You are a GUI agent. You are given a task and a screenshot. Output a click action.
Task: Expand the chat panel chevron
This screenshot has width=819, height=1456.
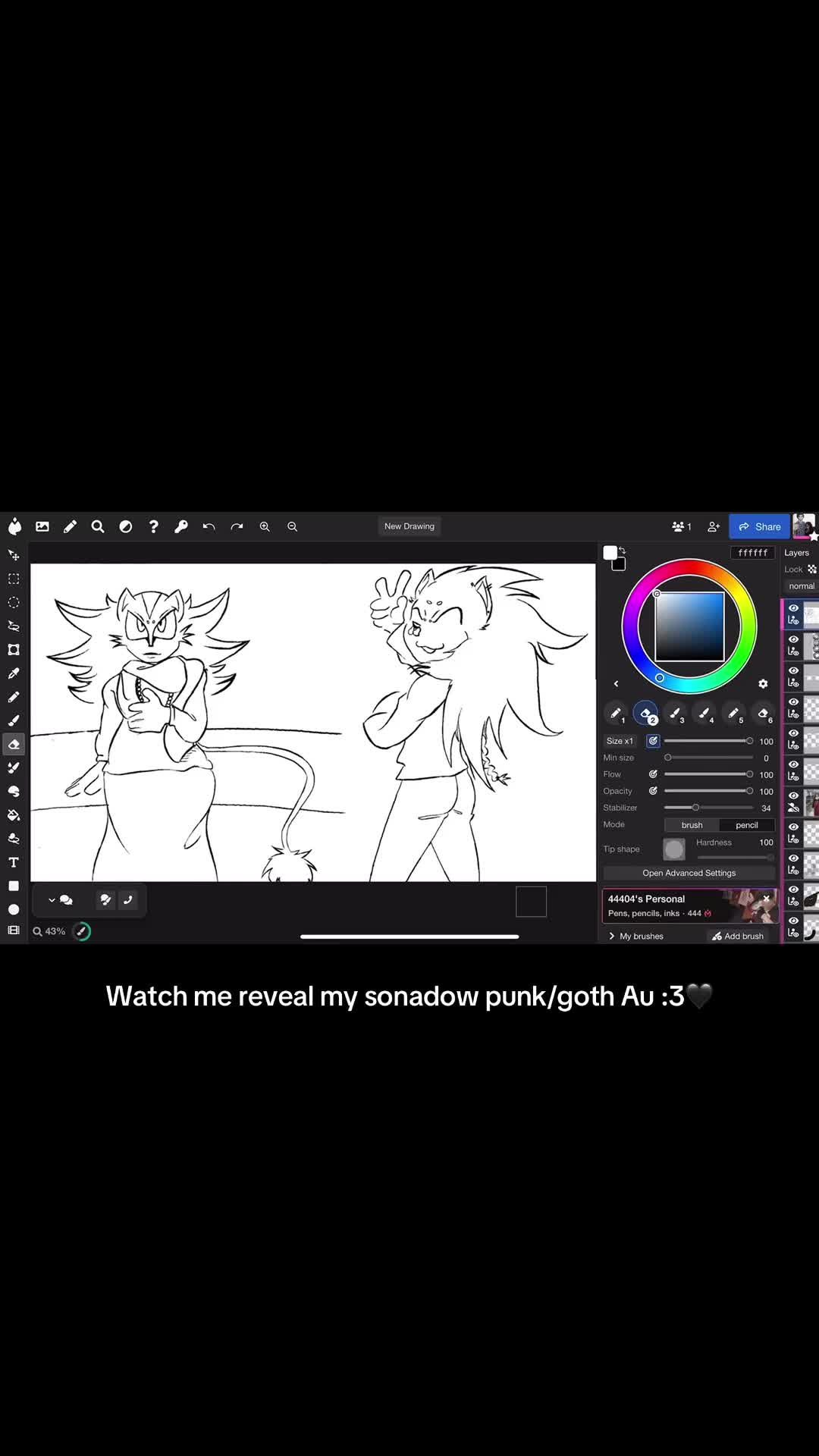pos(52,900)
